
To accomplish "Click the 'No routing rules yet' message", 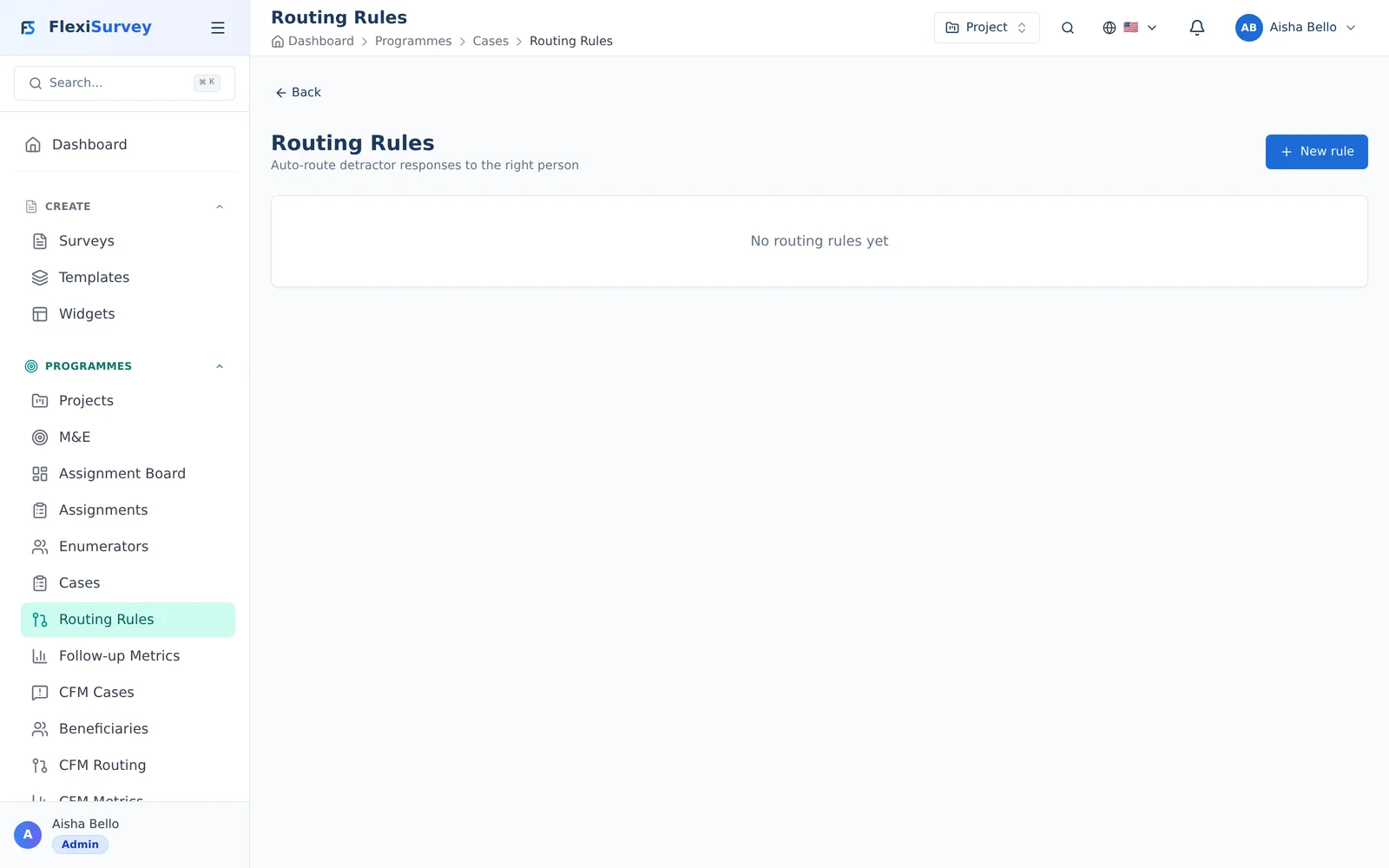I will tap(820, 241).
